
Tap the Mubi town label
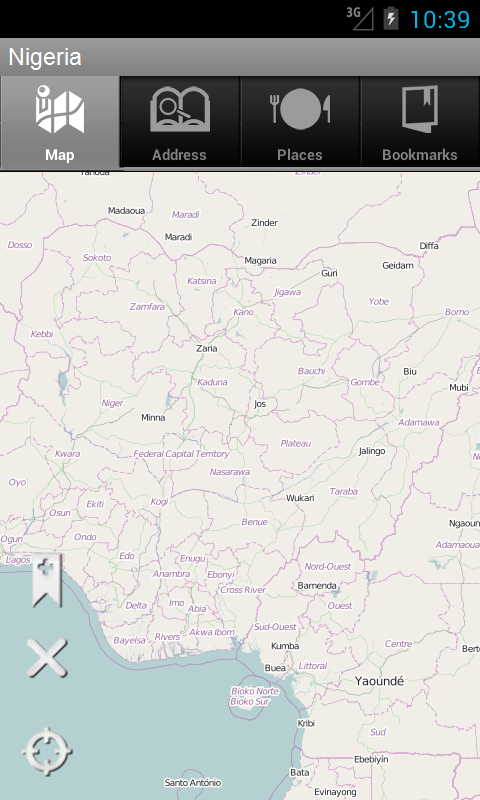tap(459, 388)
